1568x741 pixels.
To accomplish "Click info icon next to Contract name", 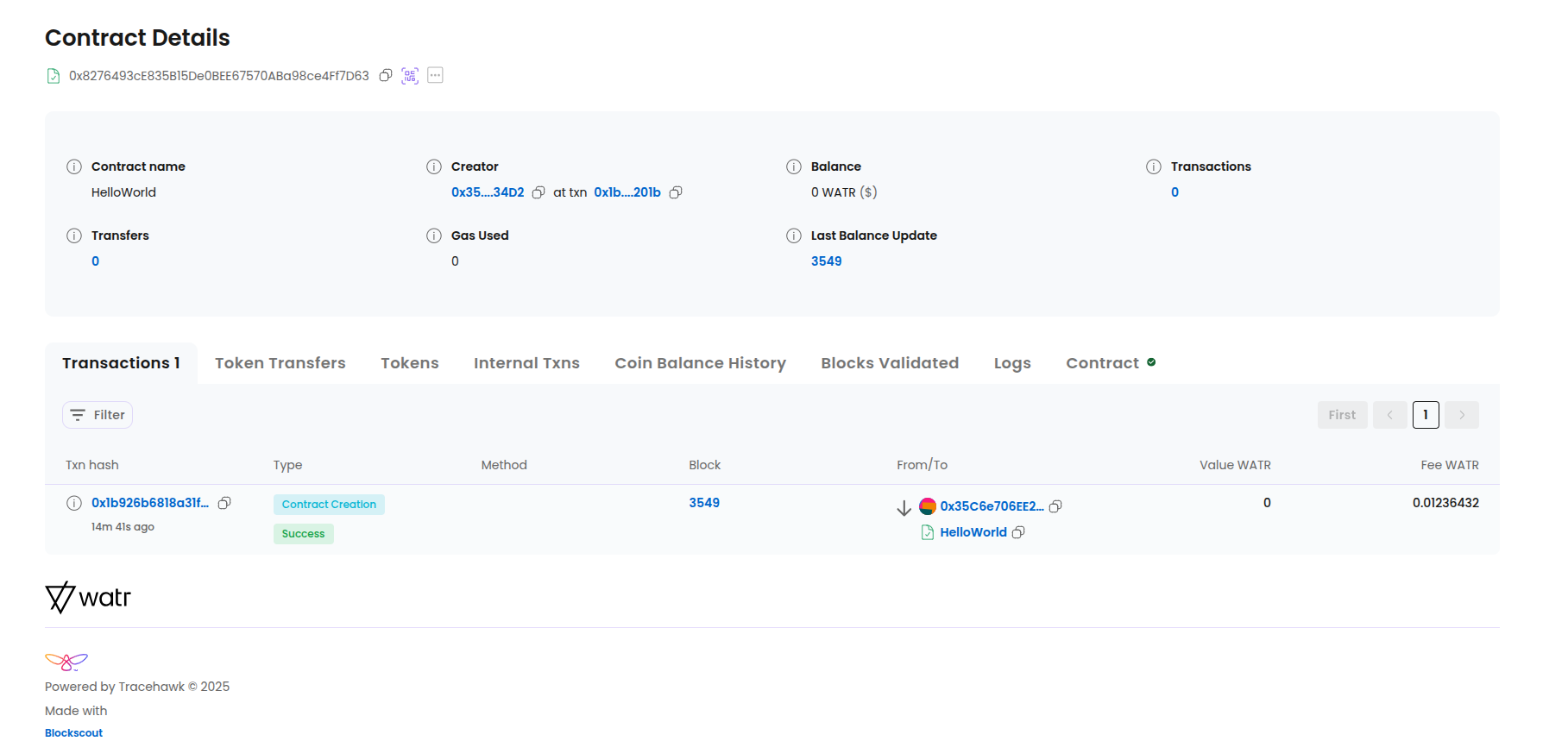I will pyautogui.click(x=74, y=166).
